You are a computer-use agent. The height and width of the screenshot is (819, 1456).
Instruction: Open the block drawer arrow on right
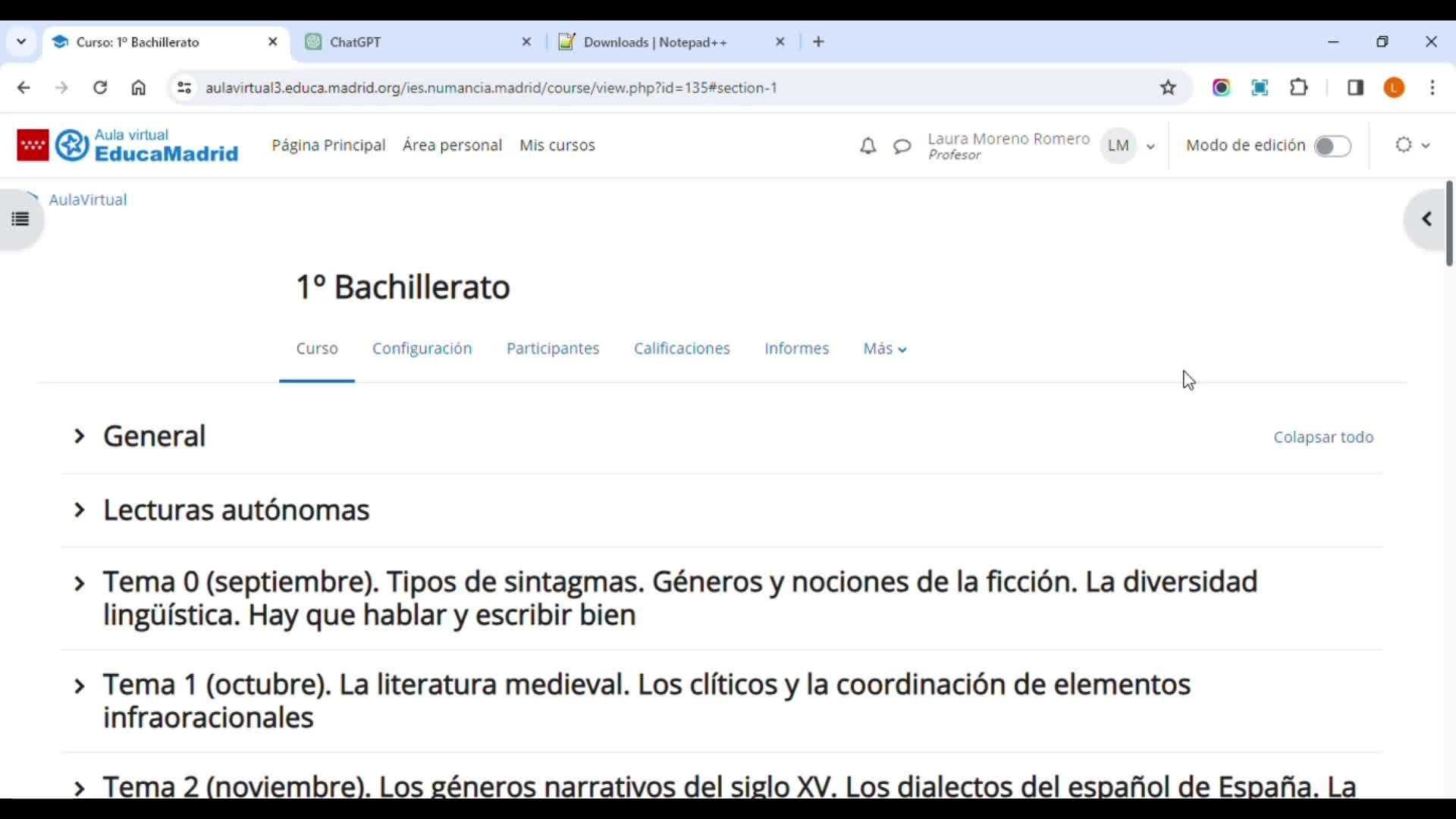(1426, 219)
